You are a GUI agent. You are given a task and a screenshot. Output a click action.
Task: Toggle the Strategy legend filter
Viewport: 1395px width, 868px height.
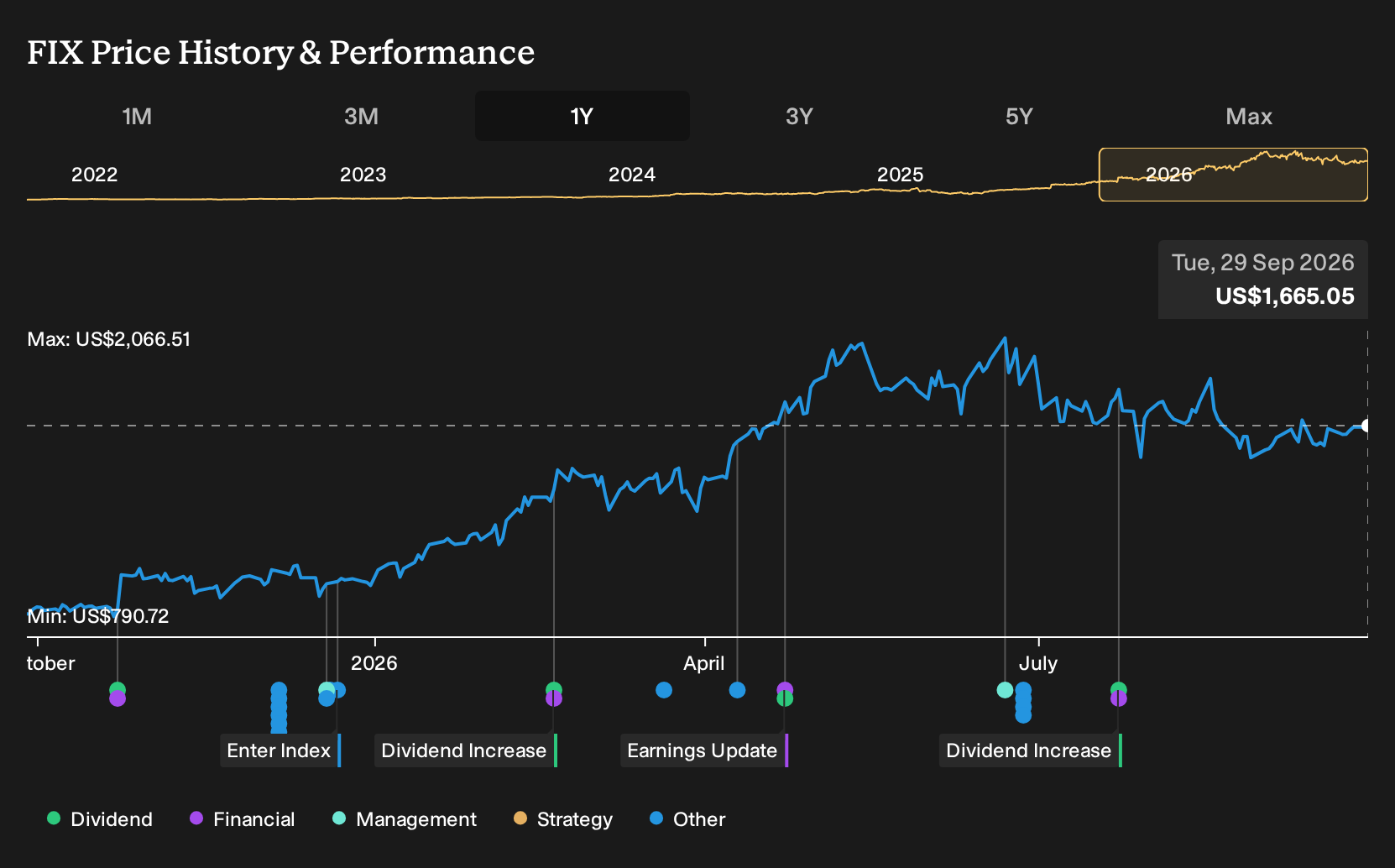tap(563, 818)
